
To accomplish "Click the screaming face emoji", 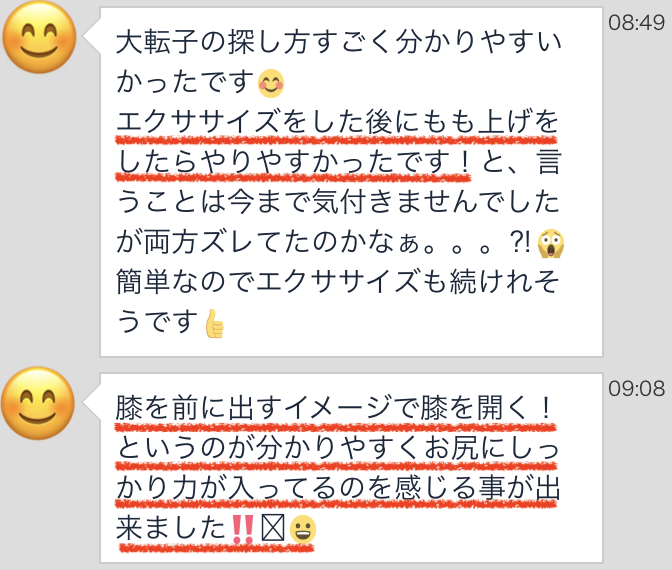I will [551, 243].
